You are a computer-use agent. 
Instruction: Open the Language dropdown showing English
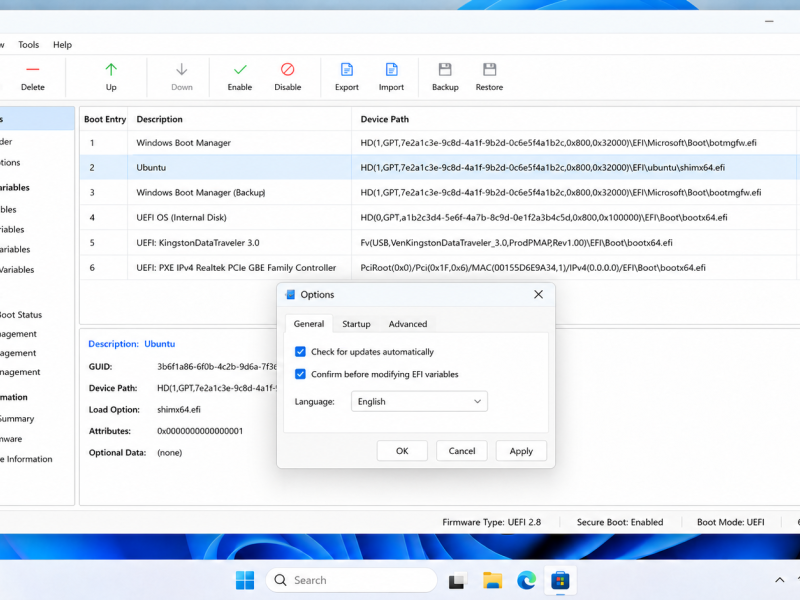tap(419, 402)
